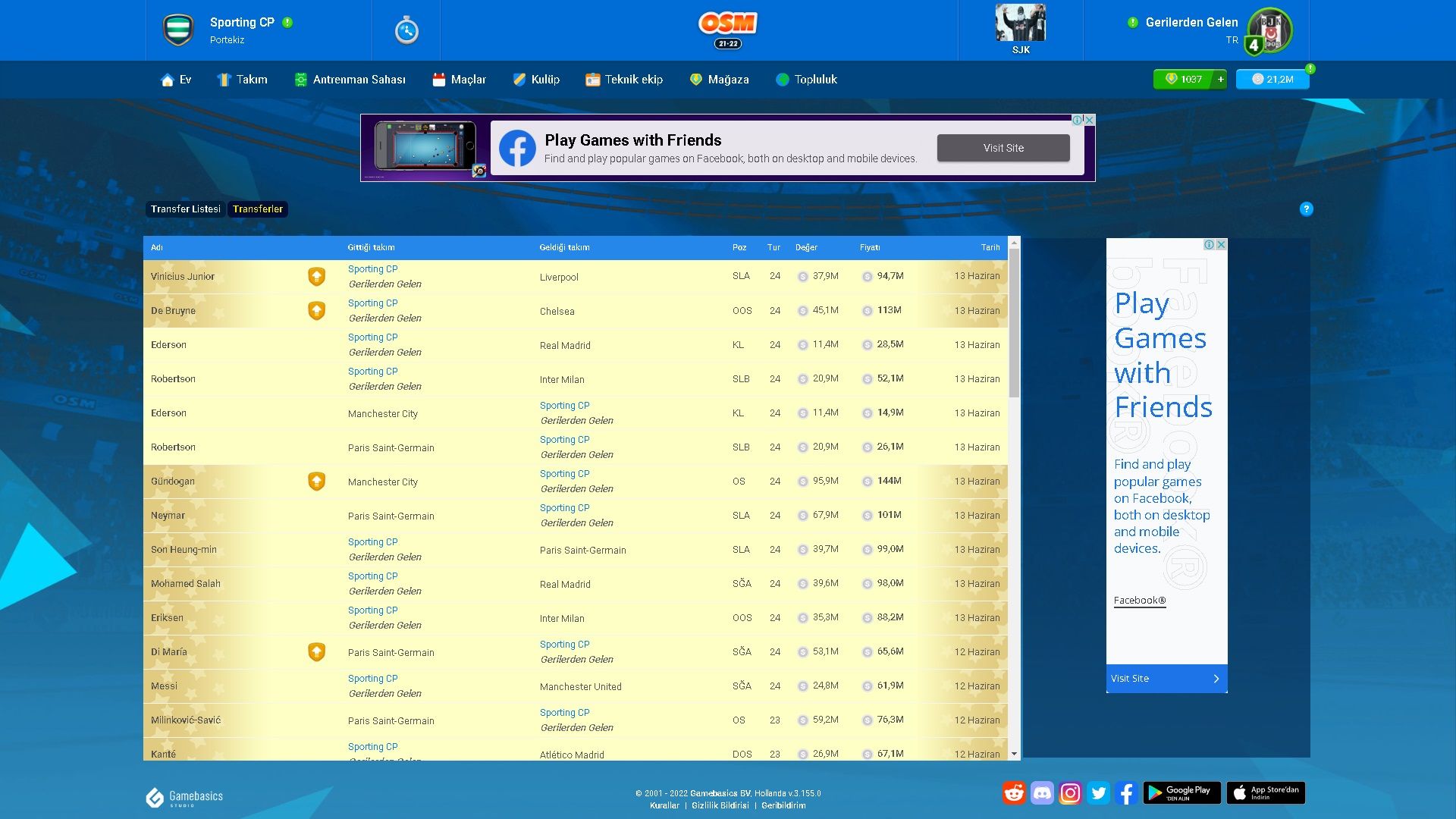Open the Topluluk community menu
This screenshot has width=1456, height=819.
tap(807, 80)
